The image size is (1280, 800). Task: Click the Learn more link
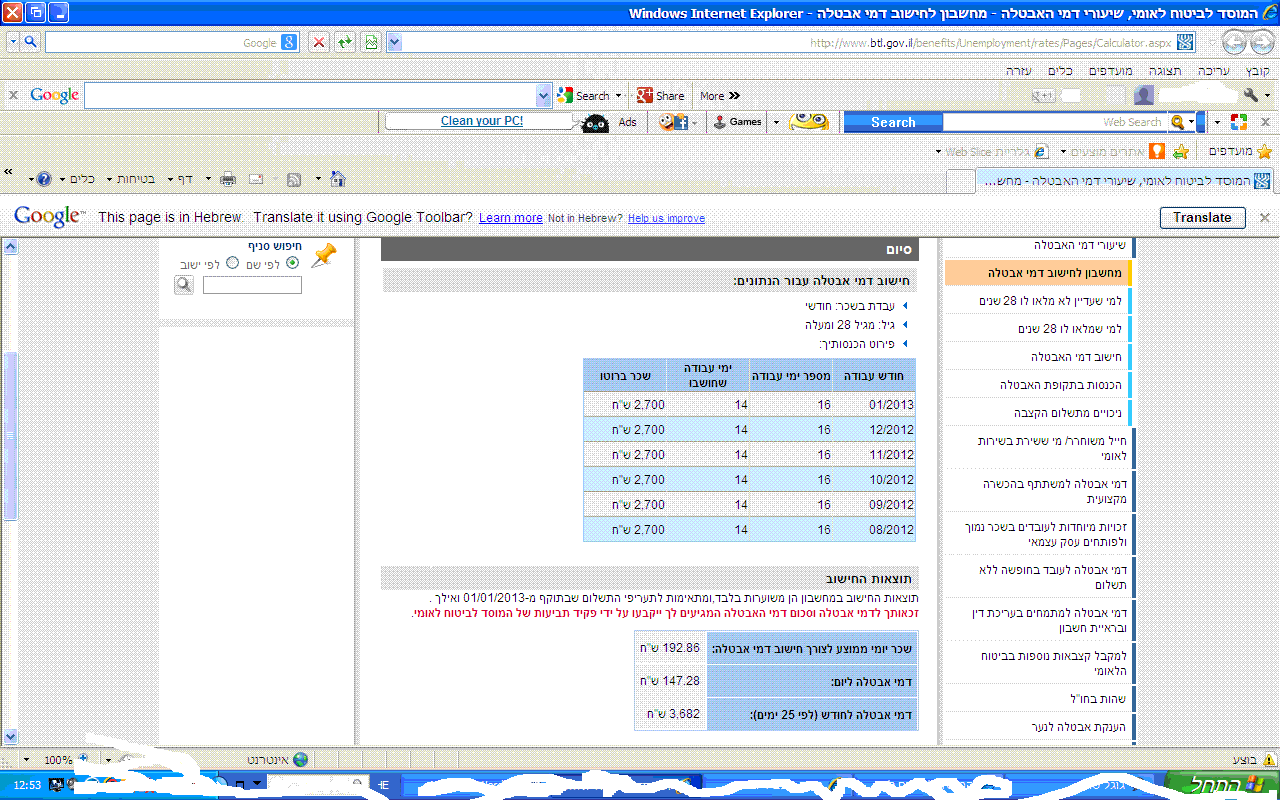[511, 218]
